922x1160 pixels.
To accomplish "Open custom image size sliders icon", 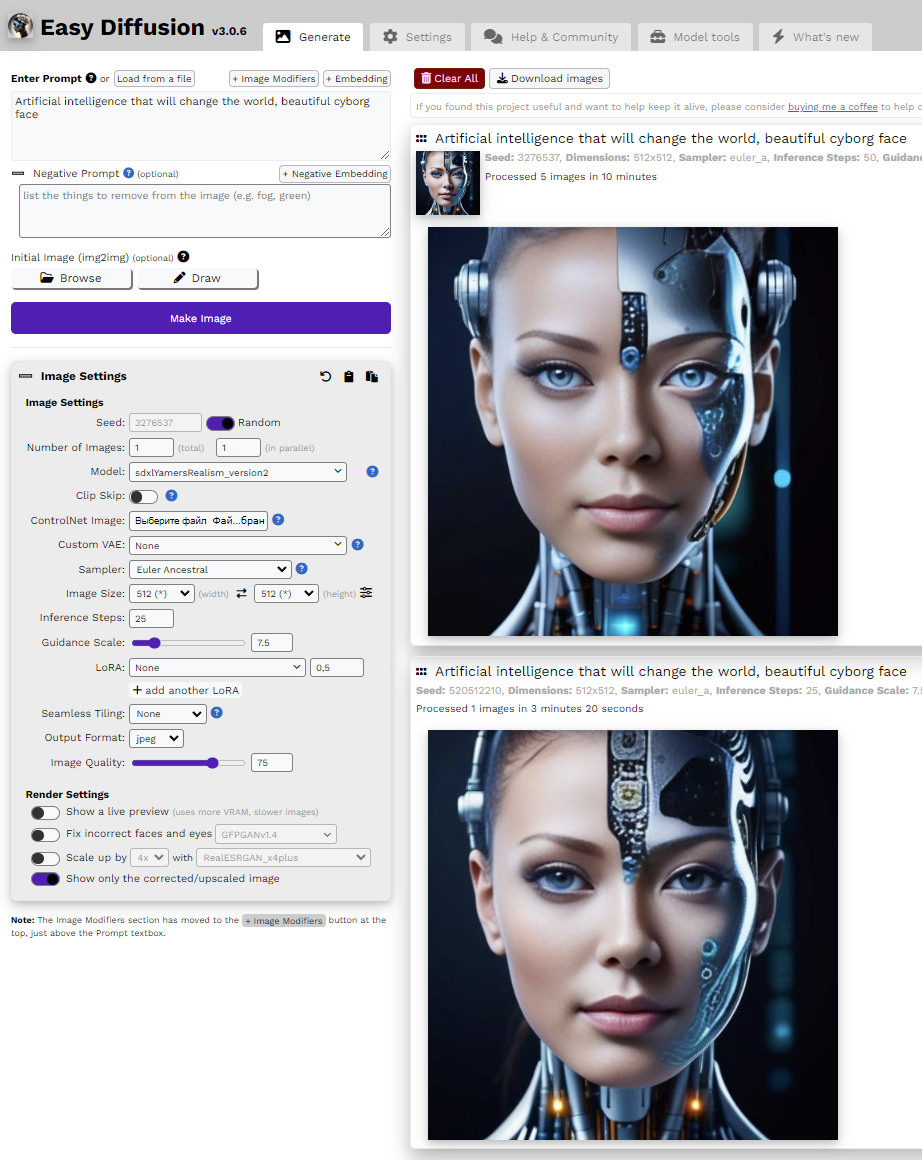I will coord(366,593).
